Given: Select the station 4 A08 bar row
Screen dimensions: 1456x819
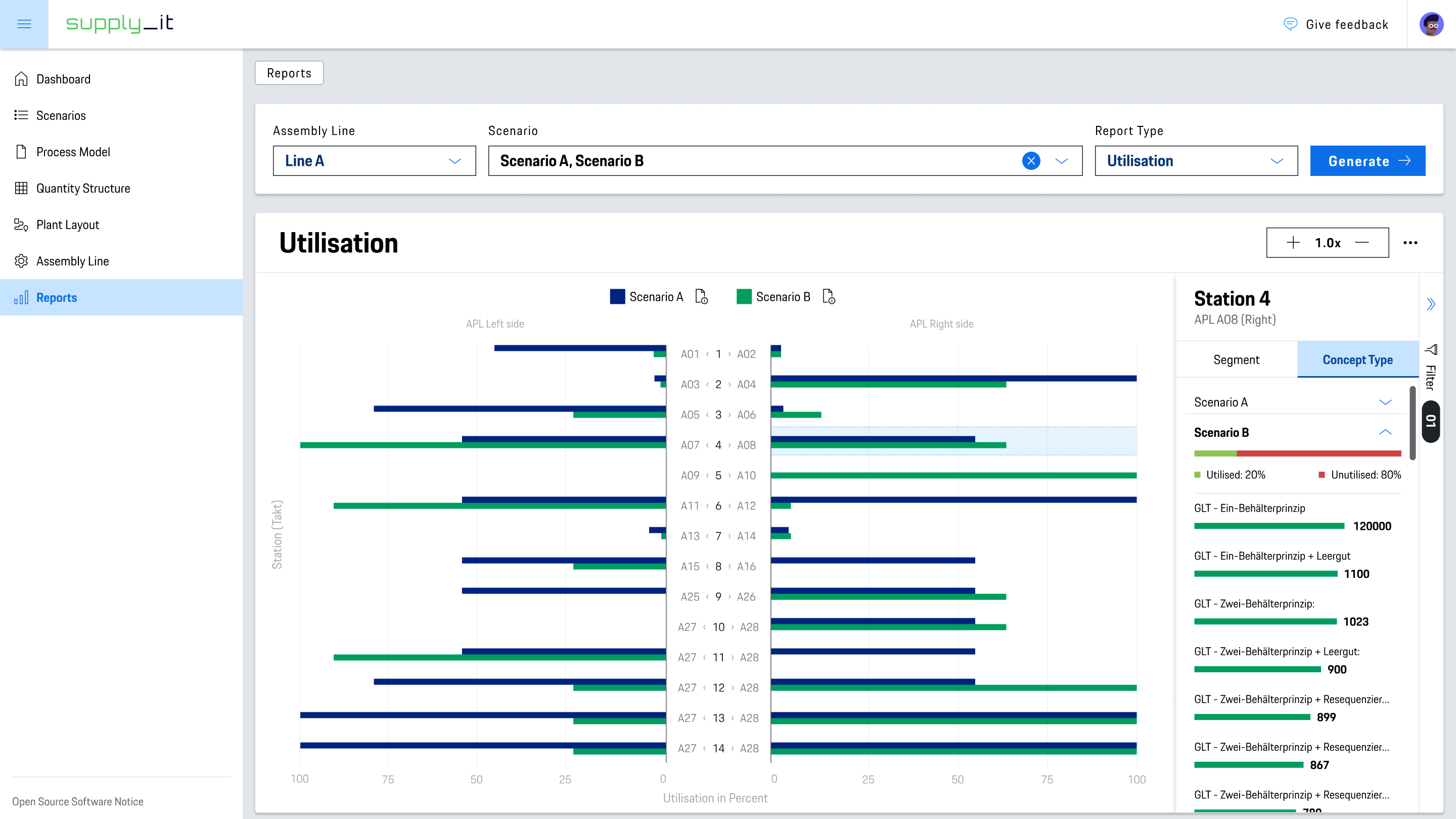Looking at the screenshot, I should [x=954, y=441].
